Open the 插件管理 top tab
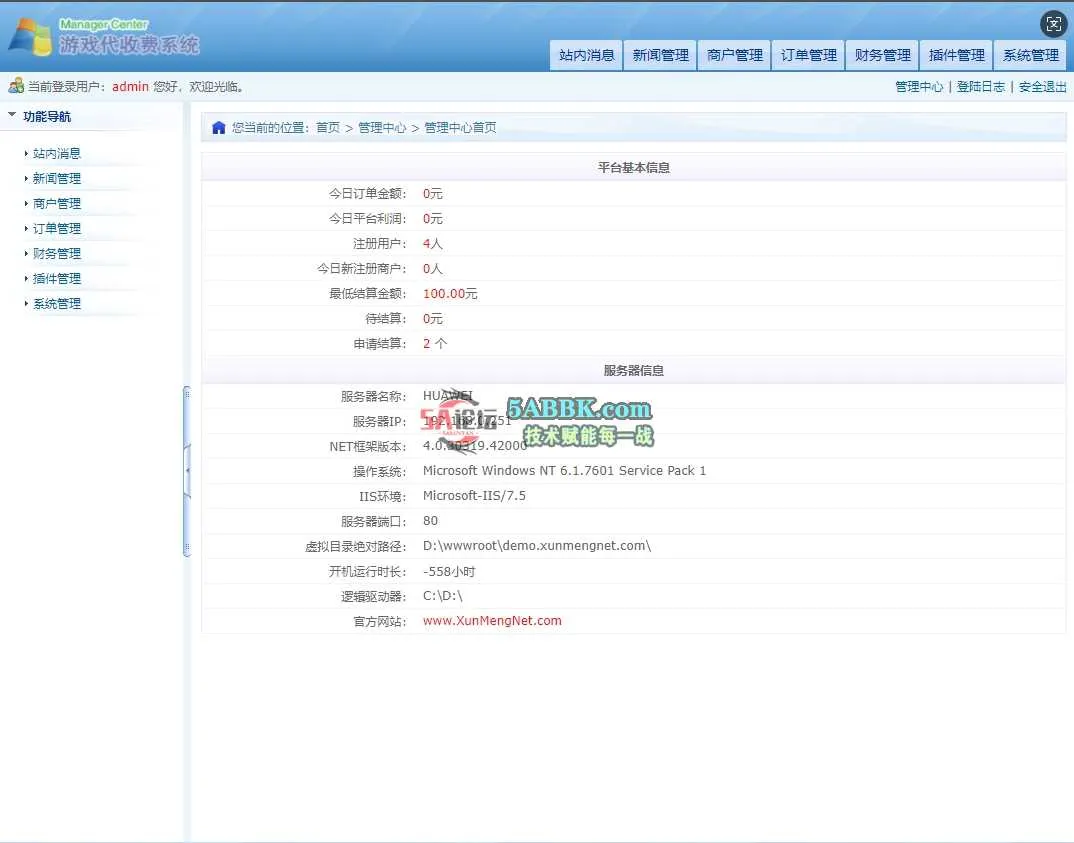The image size is (1074, 843). pyautogui.click(x=956, y=55)
